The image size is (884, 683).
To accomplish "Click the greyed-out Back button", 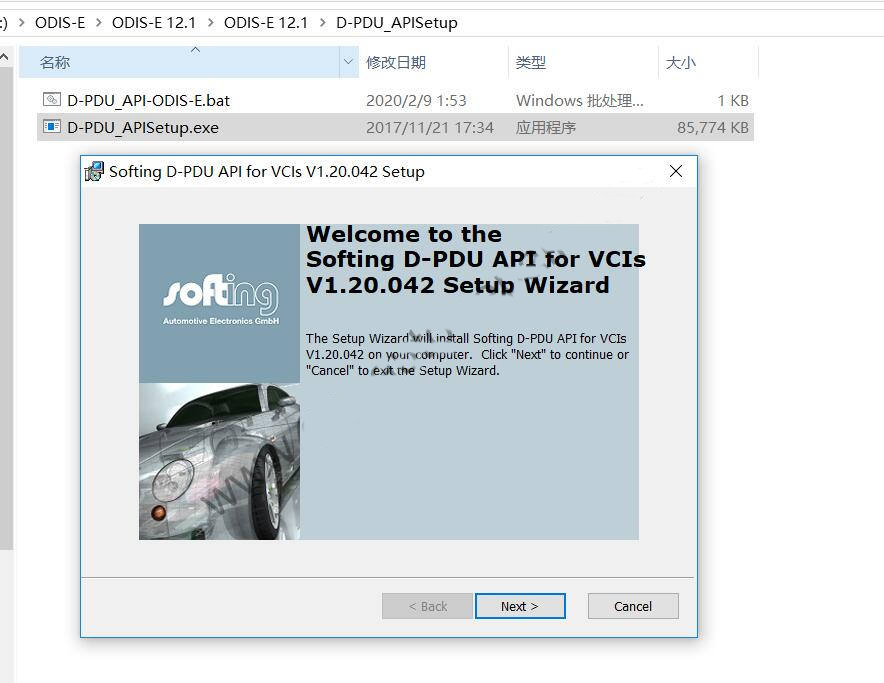I will pos(427,606).
